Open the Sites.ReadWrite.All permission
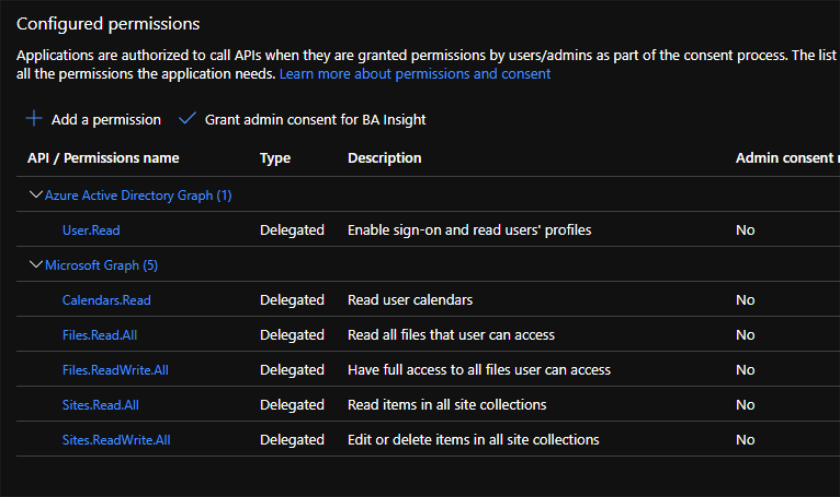 pyautogui.click(x=116, y=440)
